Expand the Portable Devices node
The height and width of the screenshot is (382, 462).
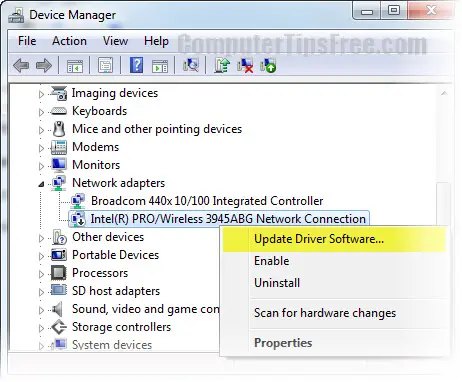[41, 256]
